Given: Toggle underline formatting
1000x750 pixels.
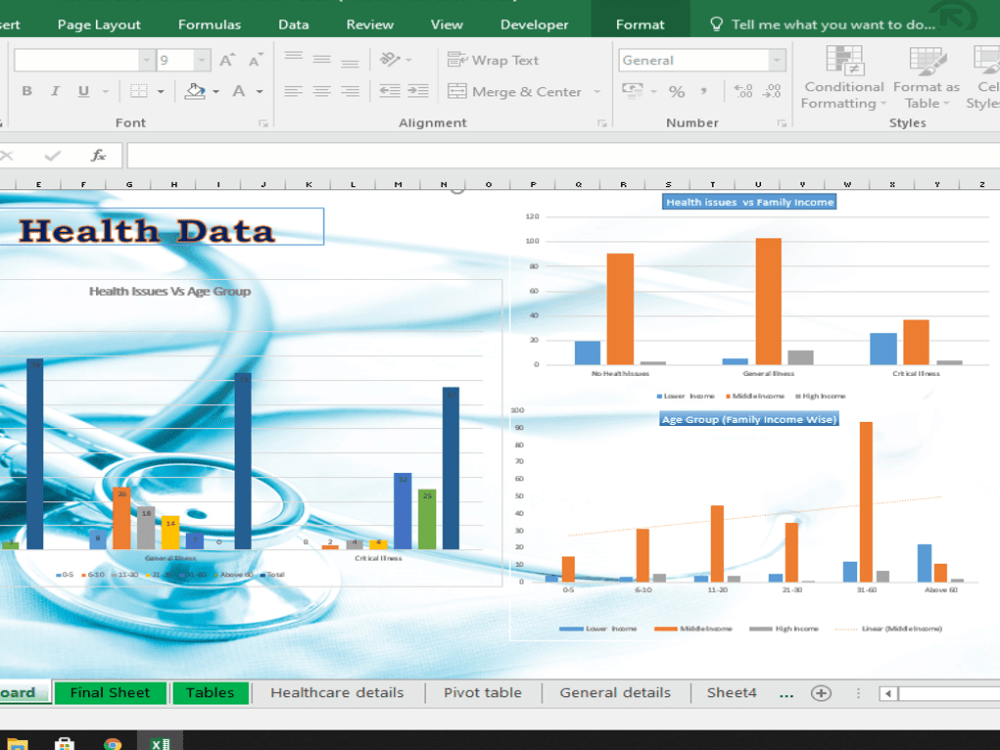Looking at the screenshot, I should click(x=82, y=91).
